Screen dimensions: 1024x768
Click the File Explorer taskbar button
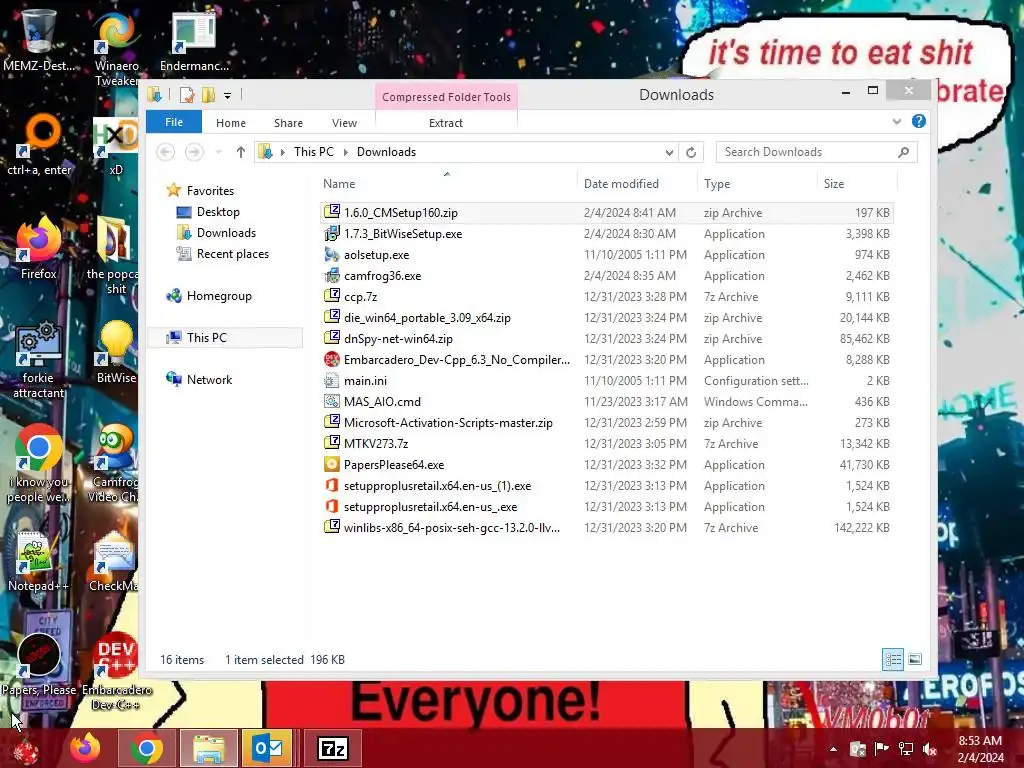pyautogui.click(x=209, y=748)
